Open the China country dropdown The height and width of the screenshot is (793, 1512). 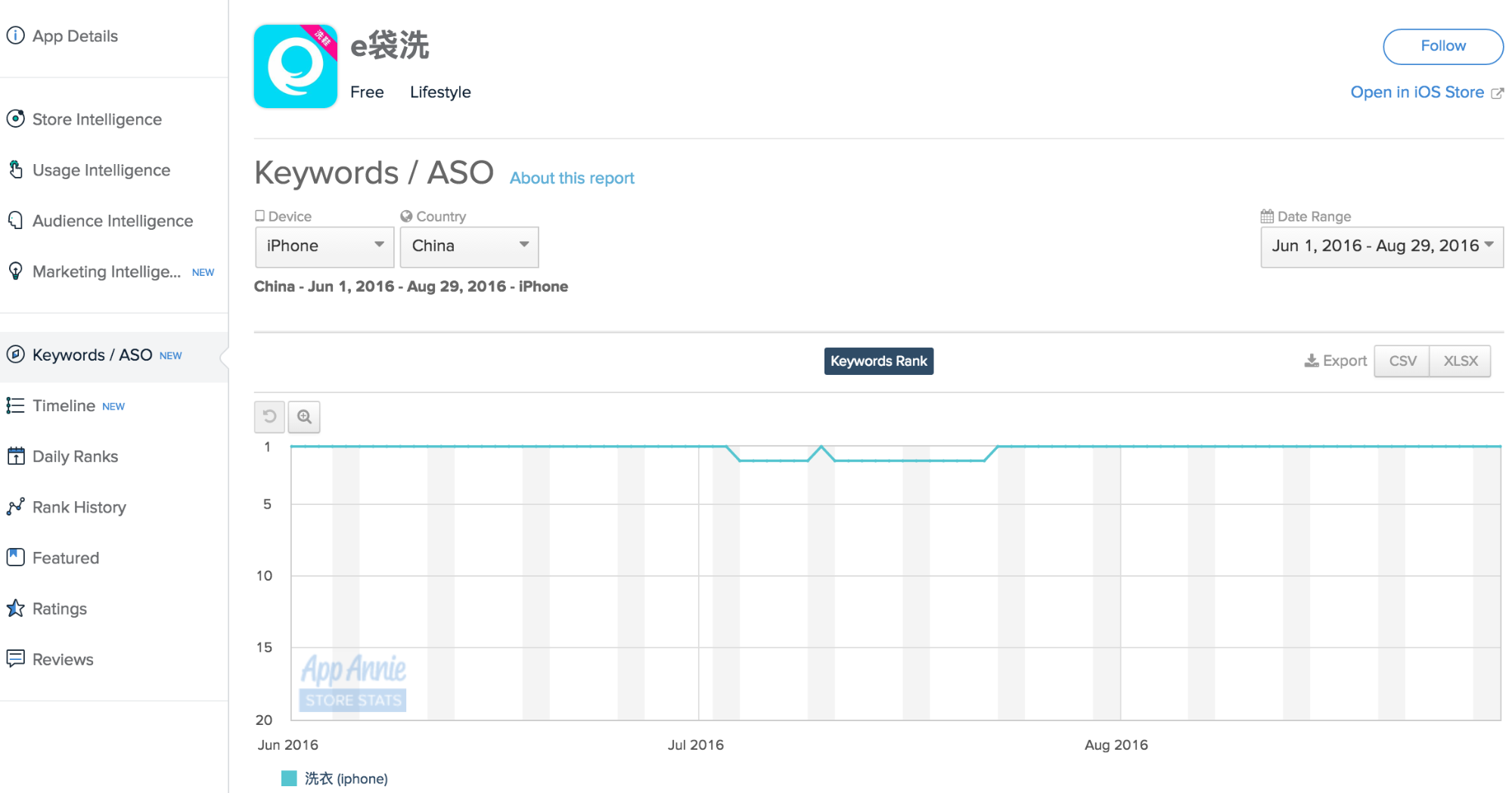[x=469, y=246]
